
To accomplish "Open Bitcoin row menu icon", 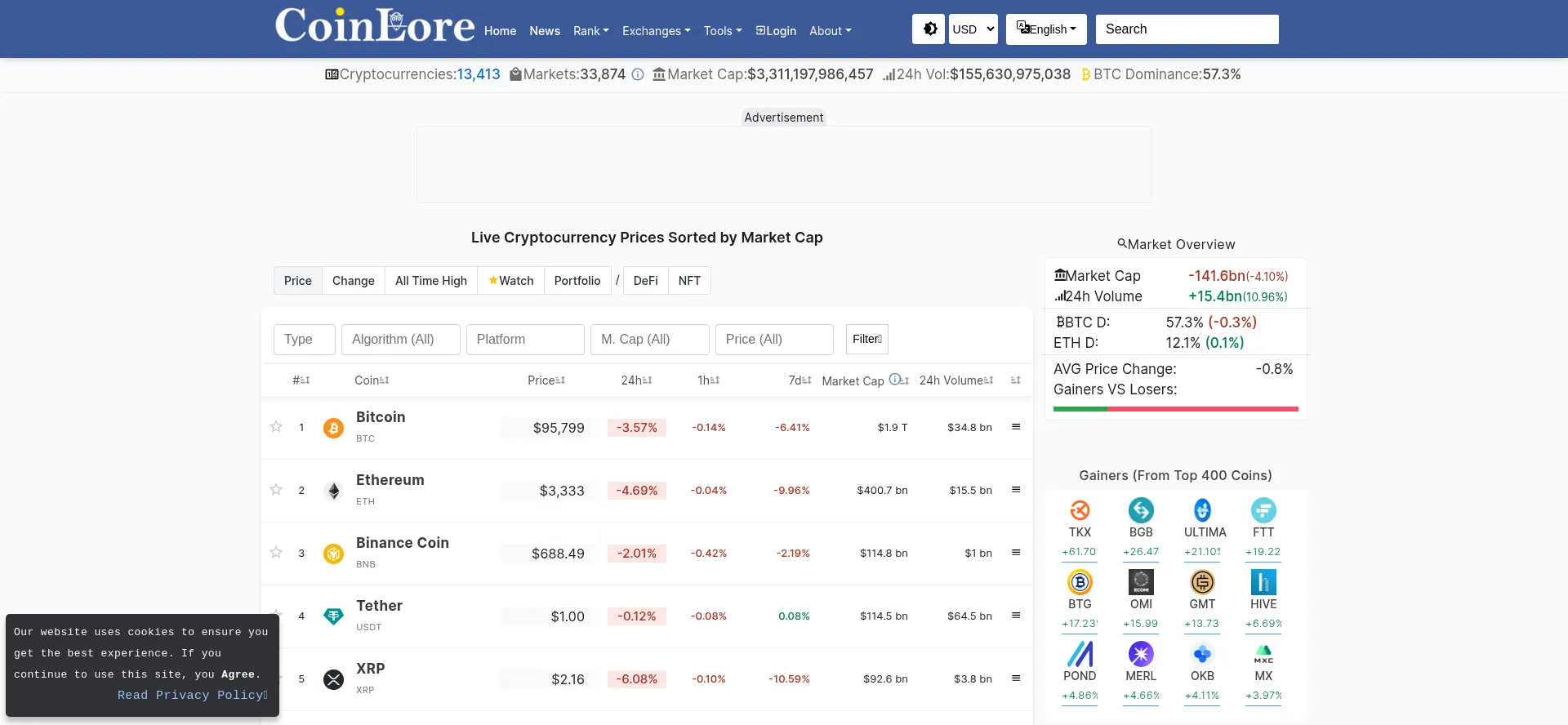I will [1016, 427].
